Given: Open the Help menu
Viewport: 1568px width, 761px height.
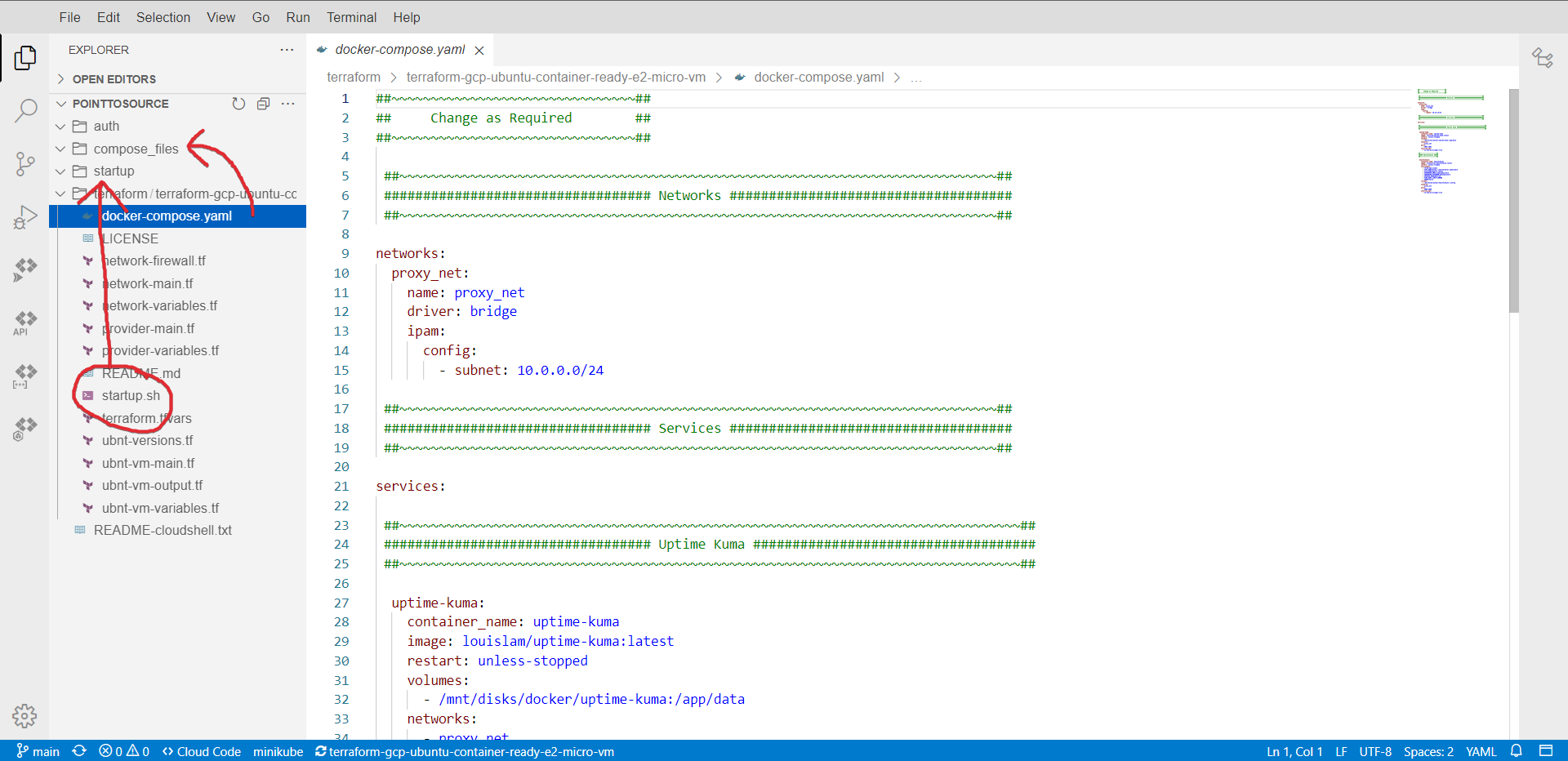Looking at the screenshot, I should [x=406, y=17].
